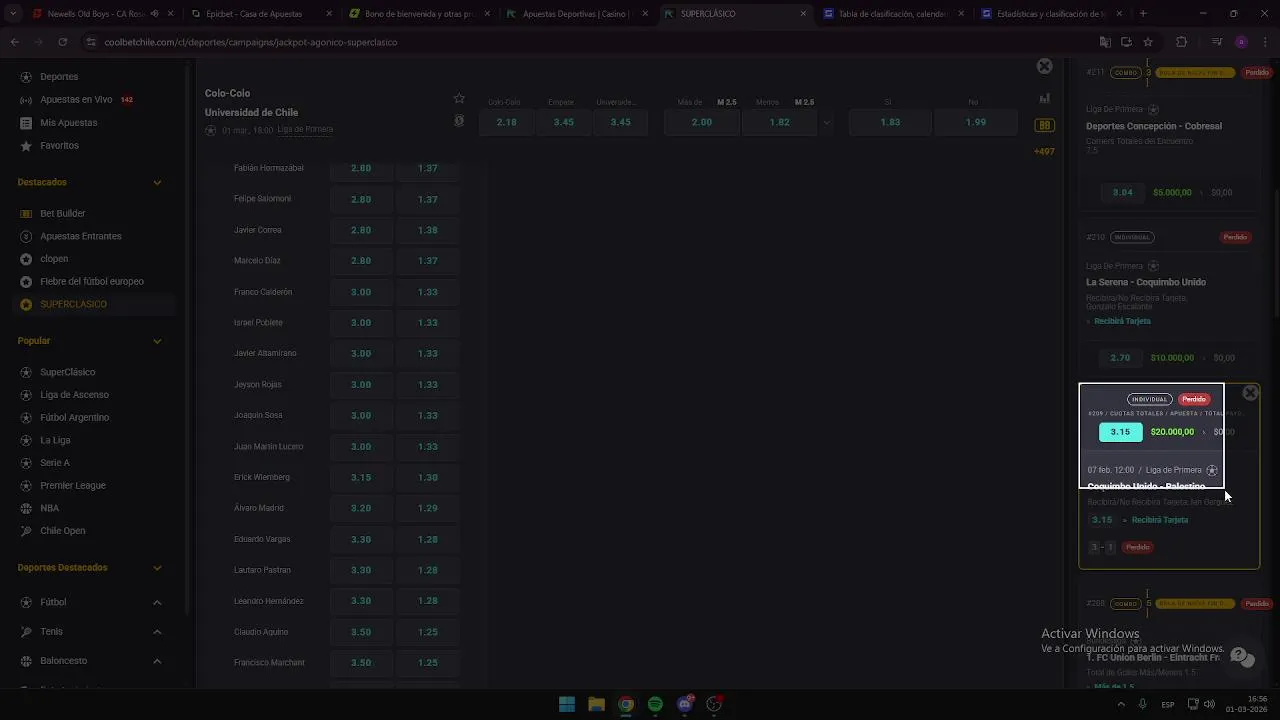Open Serie A under Popular
This screenshot has width=1280, height=720.
[54, 463]
